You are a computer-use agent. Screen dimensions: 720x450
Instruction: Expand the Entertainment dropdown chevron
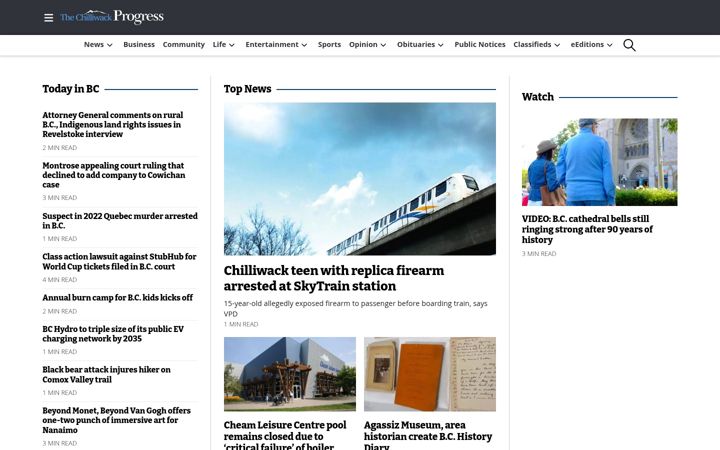(304, 45)
